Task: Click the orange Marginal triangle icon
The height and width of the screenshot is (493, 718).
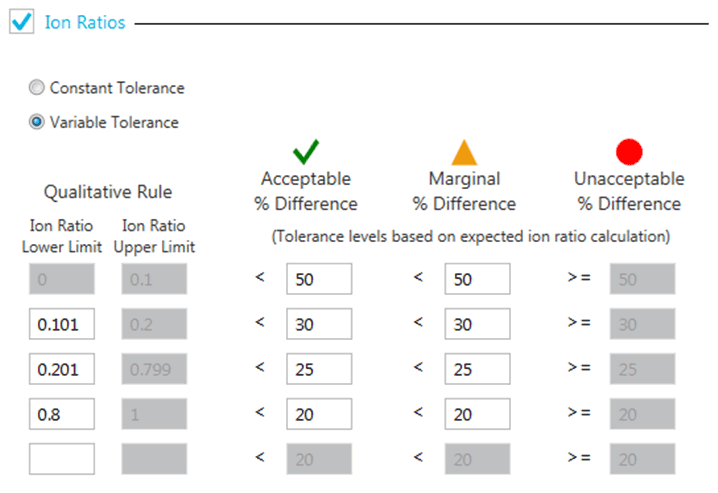Action: (464, 152)
